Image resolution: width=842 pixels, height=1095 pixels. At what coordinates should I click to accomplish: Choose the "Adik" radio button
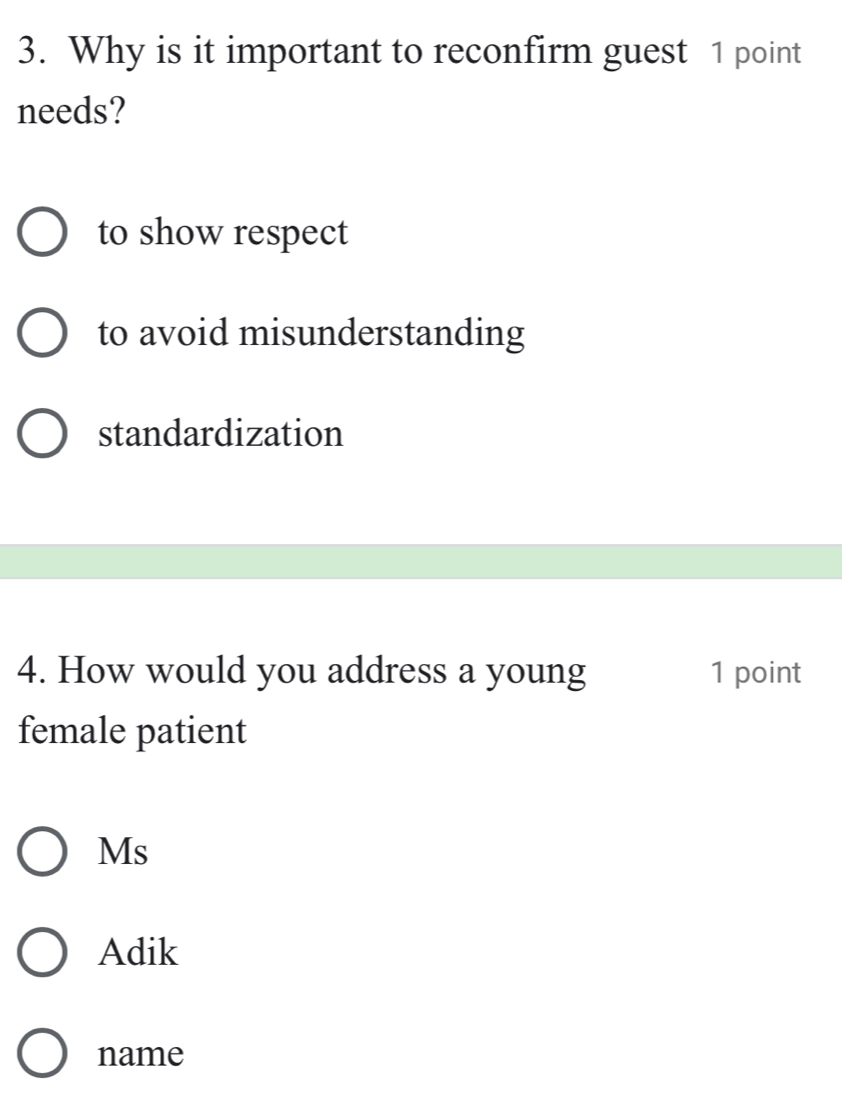point(41,953)
